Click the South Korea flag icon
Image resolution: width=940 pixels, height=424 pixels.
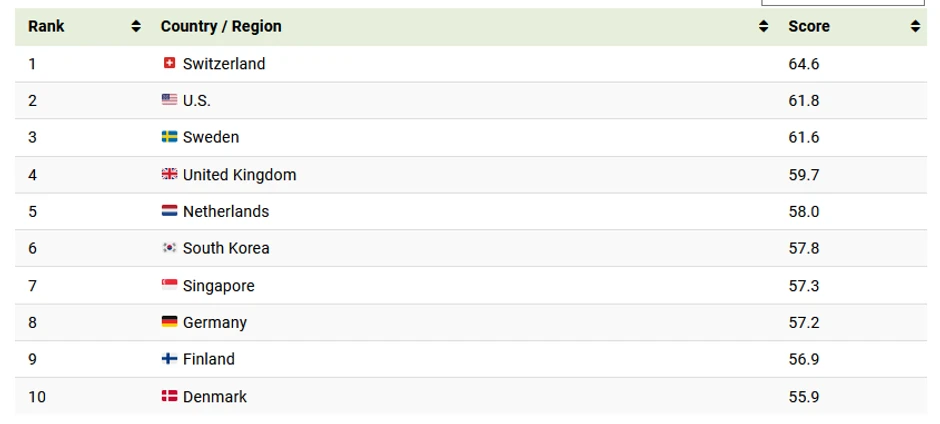[169, 248]
